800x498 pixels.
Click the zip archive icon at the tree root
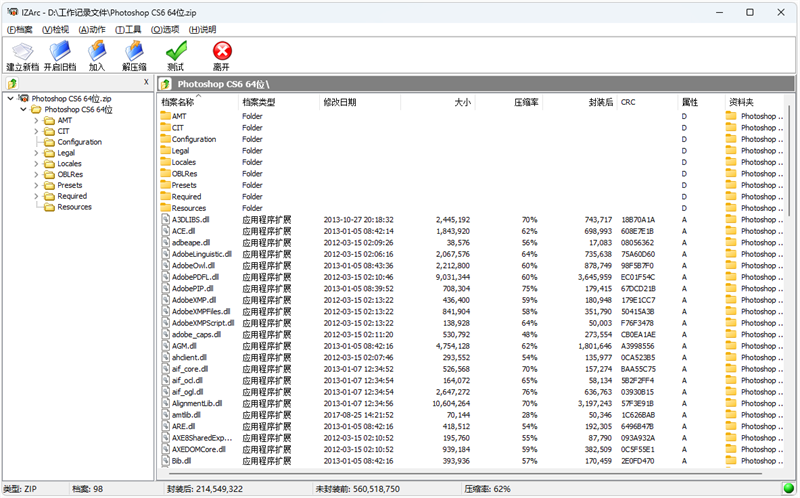[23, 98]
